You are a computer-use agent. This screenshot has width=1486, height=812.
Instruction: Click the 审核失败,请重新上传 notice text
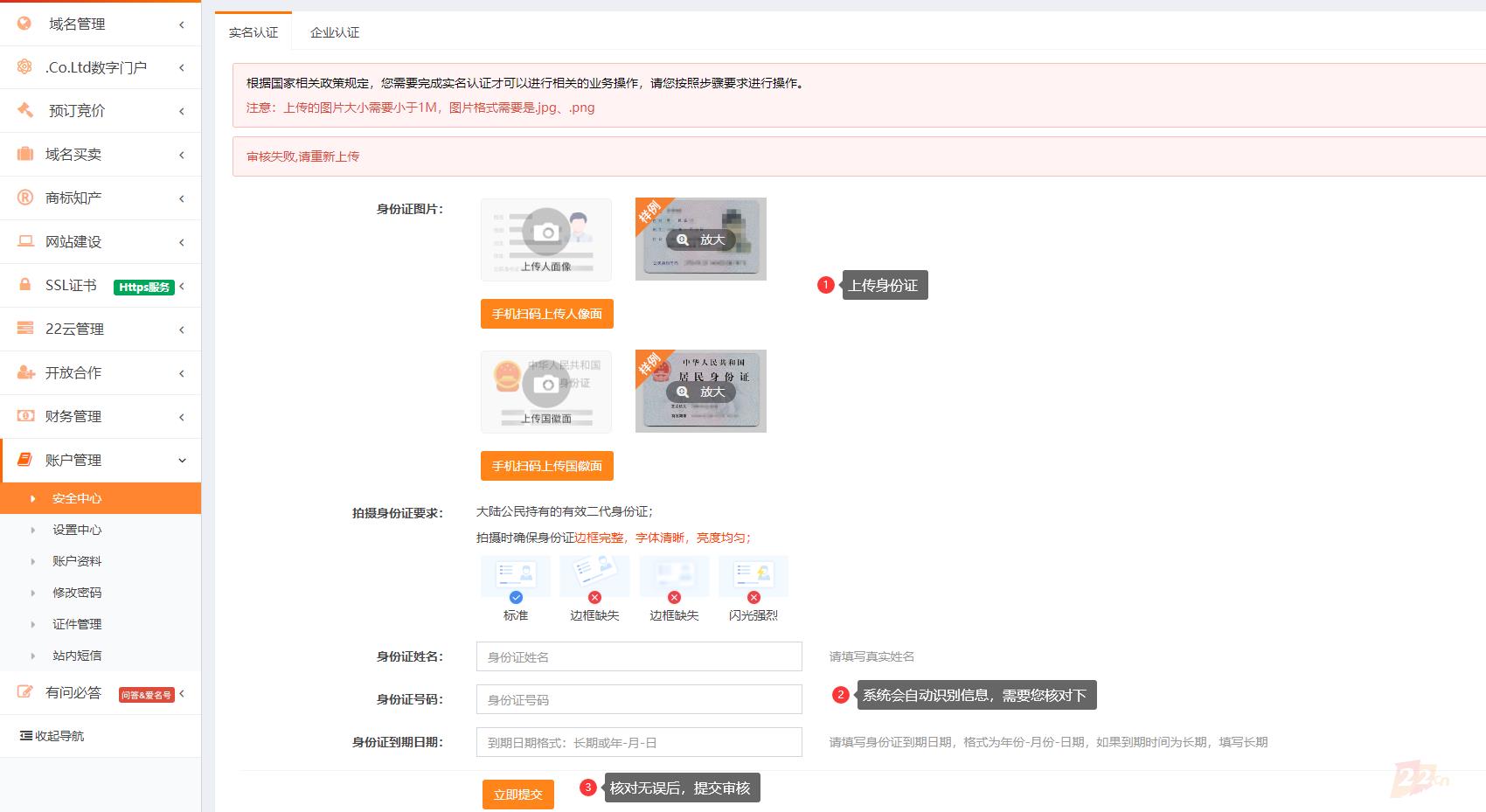tap(302, 156)
